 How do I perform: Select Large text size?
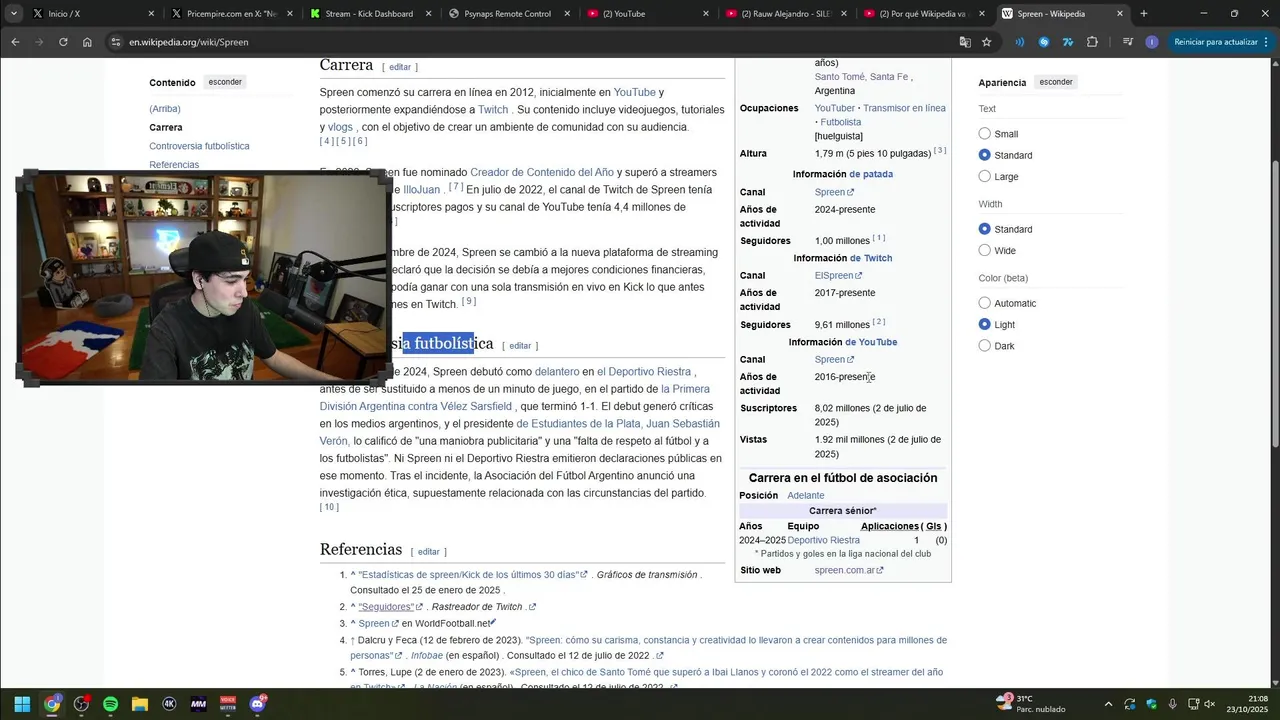coord(985,176)
